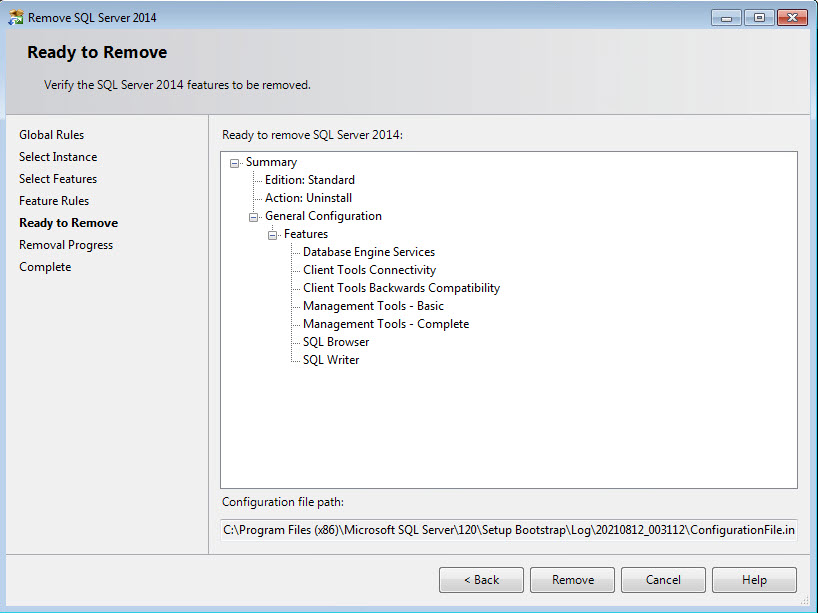Select SQL Browser feature entry
The height and width of the screenshot is (613, 818).
[x=336, y=342]
